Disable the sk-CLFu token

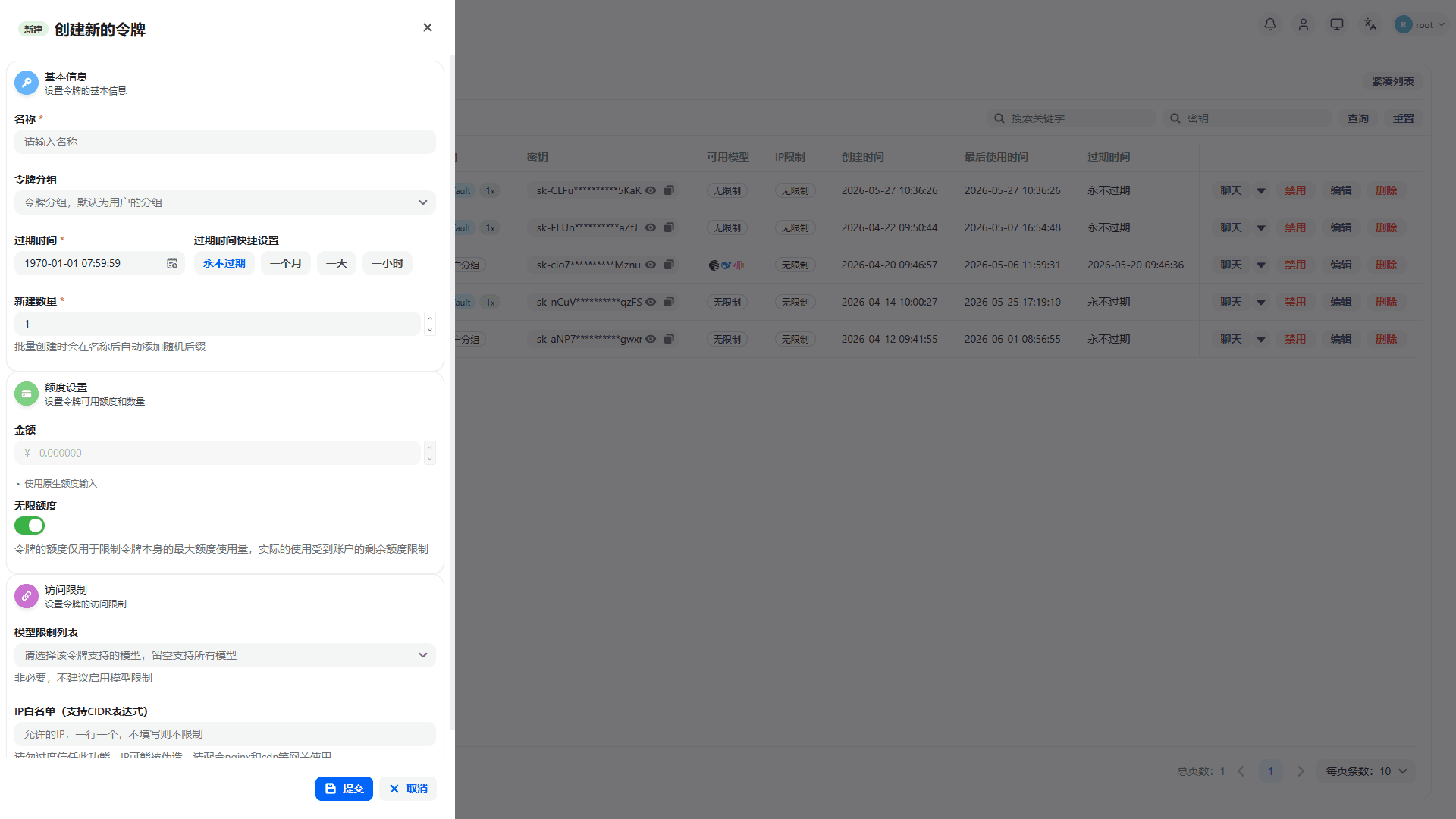(1295, 190)
